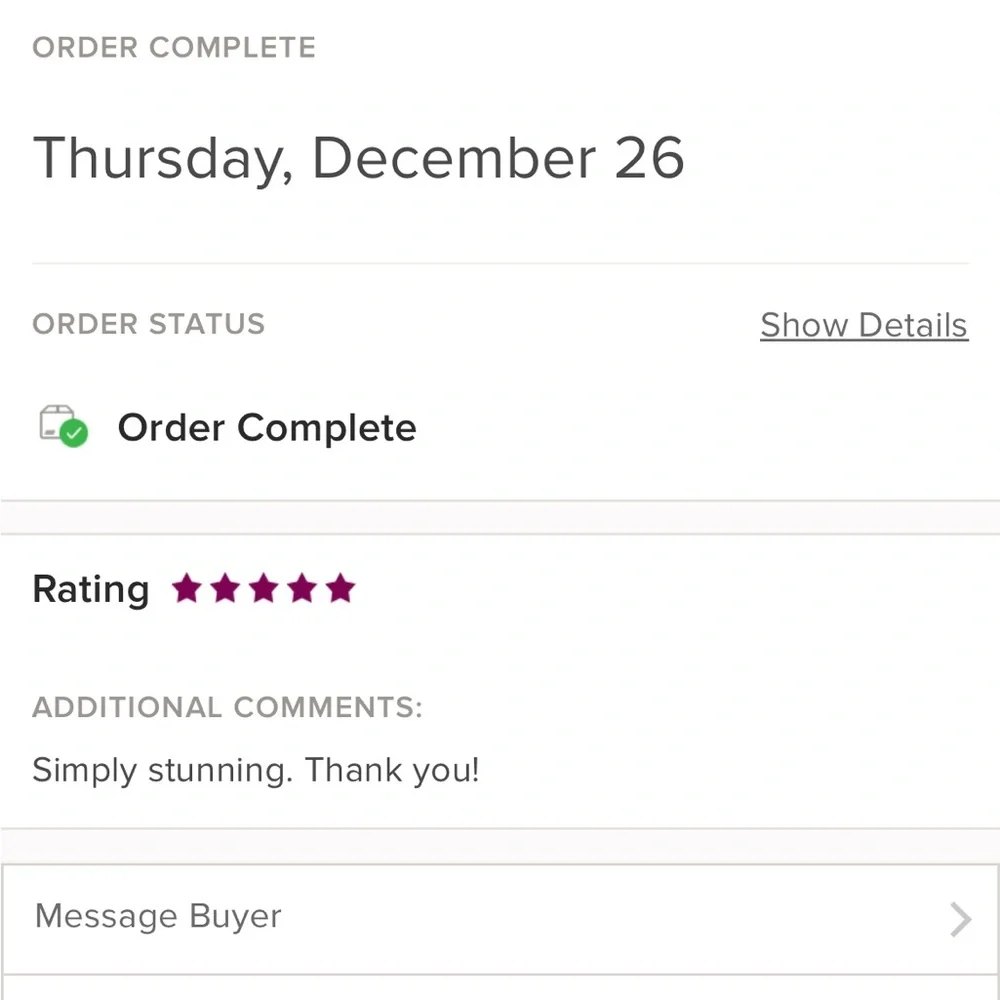This screenshot has height=1000, width=1000.
Task: Click the bold Order Complete status text
Action: (x=267, y=428)
